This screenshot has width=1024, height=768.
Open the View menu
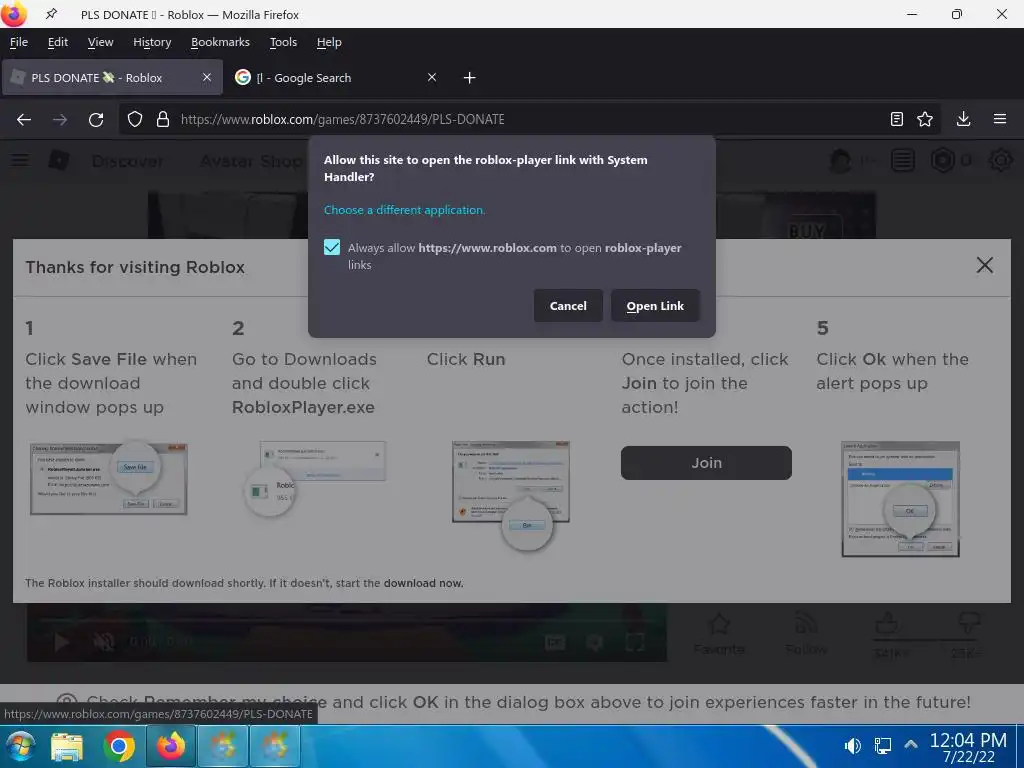pos(100,42)
